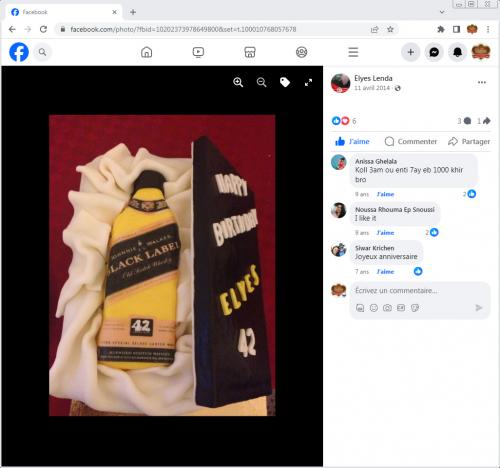
Task: Expand the hamburger menu in navbar
Action: (353, 52)
